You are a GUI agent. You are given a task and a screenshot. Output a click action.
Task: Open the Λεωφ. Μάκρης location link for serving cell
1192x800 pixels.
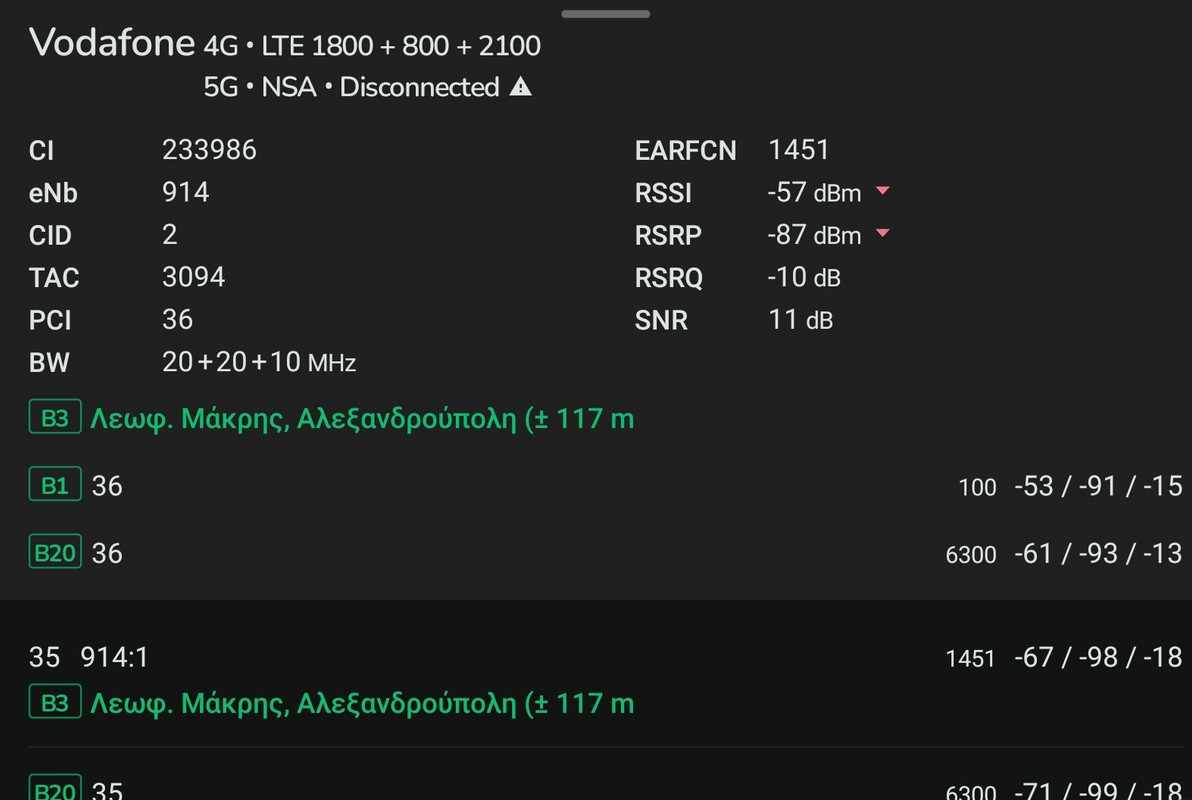pos(362,418)
